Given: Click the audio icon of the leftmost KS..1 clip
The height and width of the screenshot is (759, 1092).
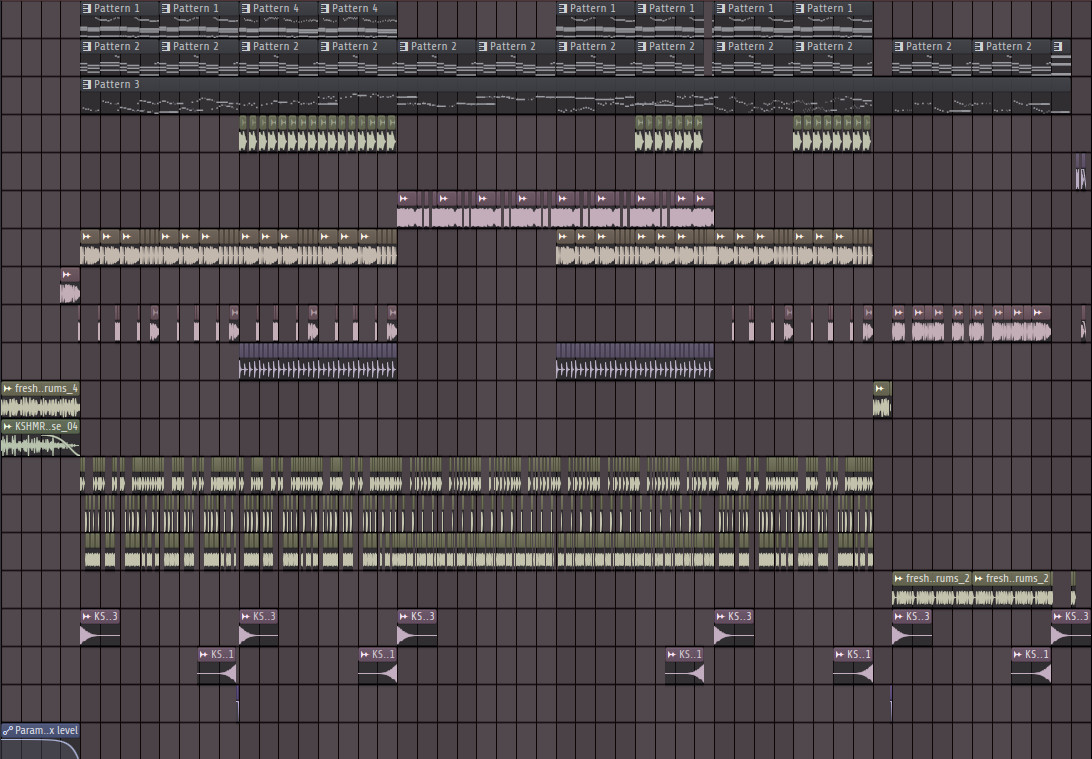Looking at the screenshot, I should 204,655.
